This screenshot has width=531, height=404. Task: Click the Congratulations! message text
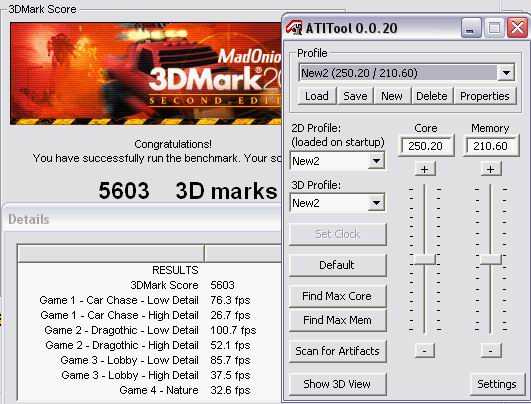(173, 144)
